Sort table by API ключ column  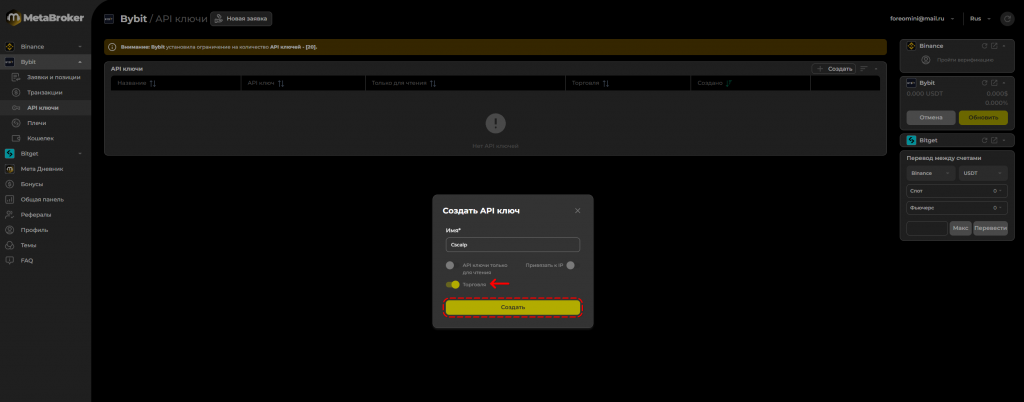(x=281, y=84)
